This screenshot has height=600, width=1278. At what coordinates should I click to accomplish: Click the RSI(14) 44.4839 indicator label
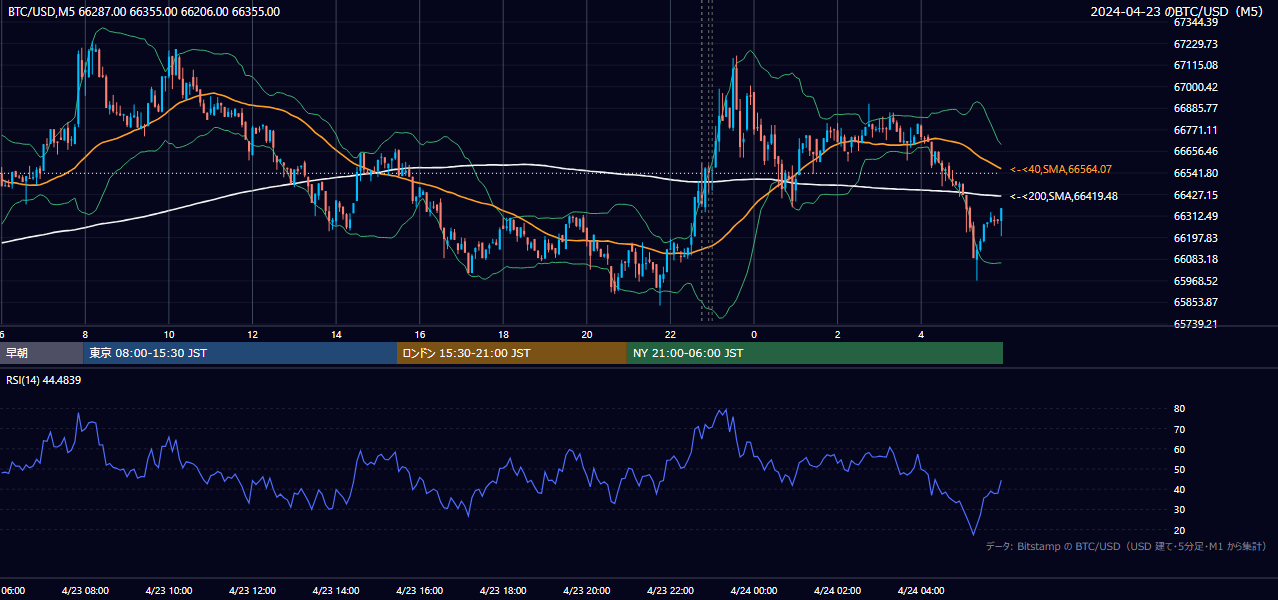click(44, 380)
